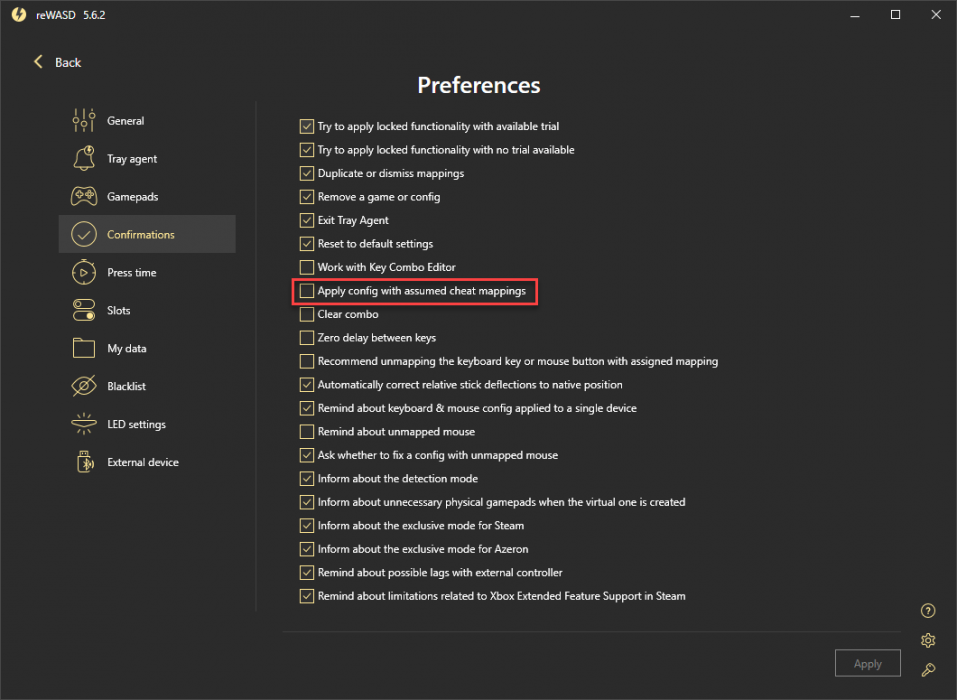Viewport: 957px width, 700px height.
Task: Uncheck Exit Tray Agent confirmation
Action: (306, 220)
